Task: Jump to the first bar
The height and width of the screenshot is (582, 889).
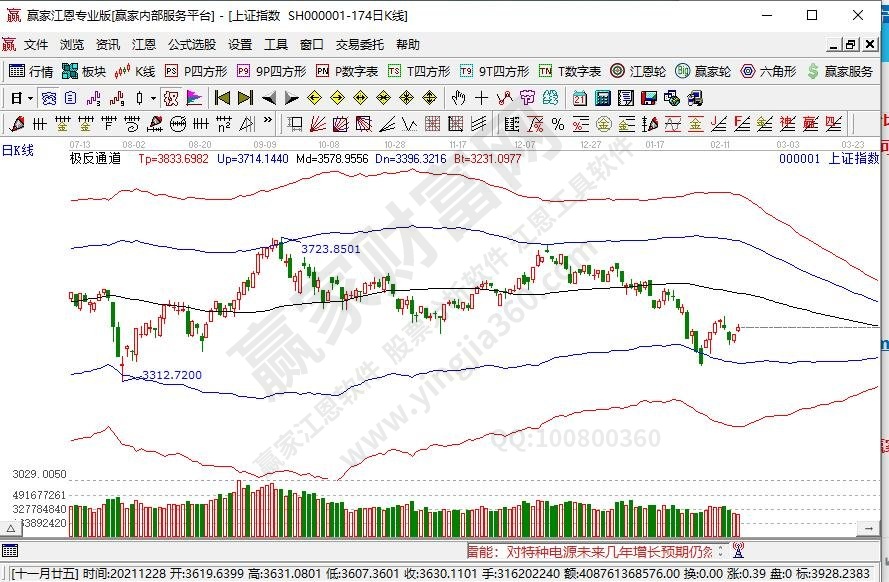Action: [222, 99]
